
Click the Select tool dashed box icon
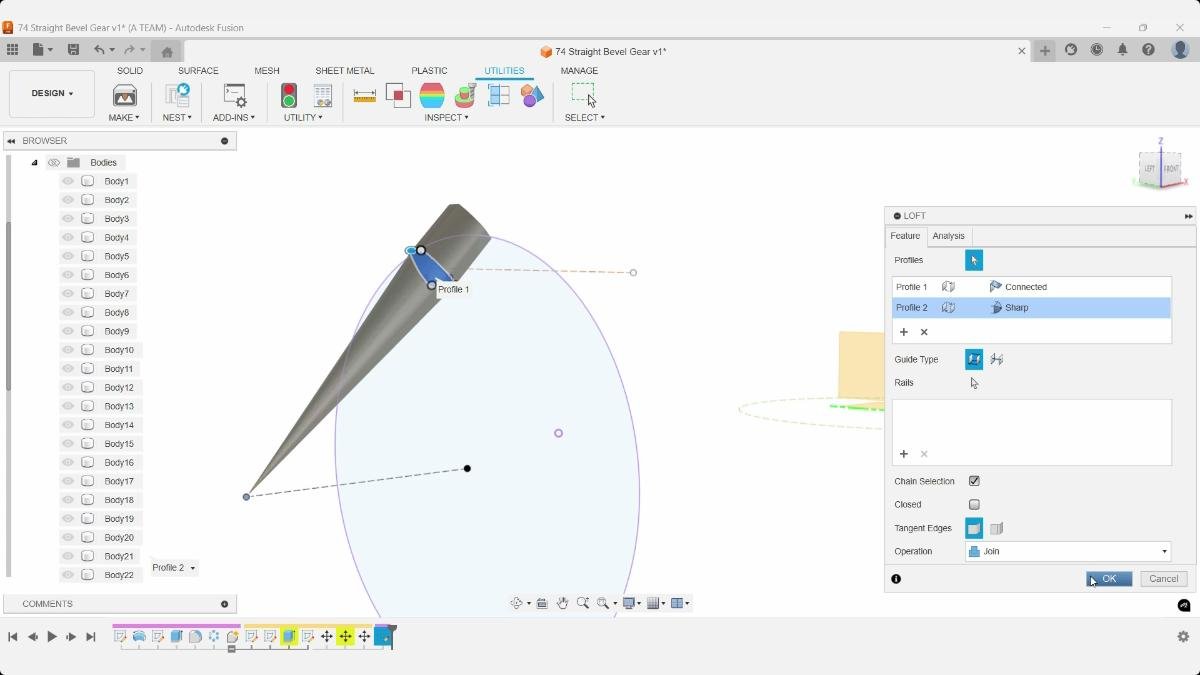[x=583, y=94]
